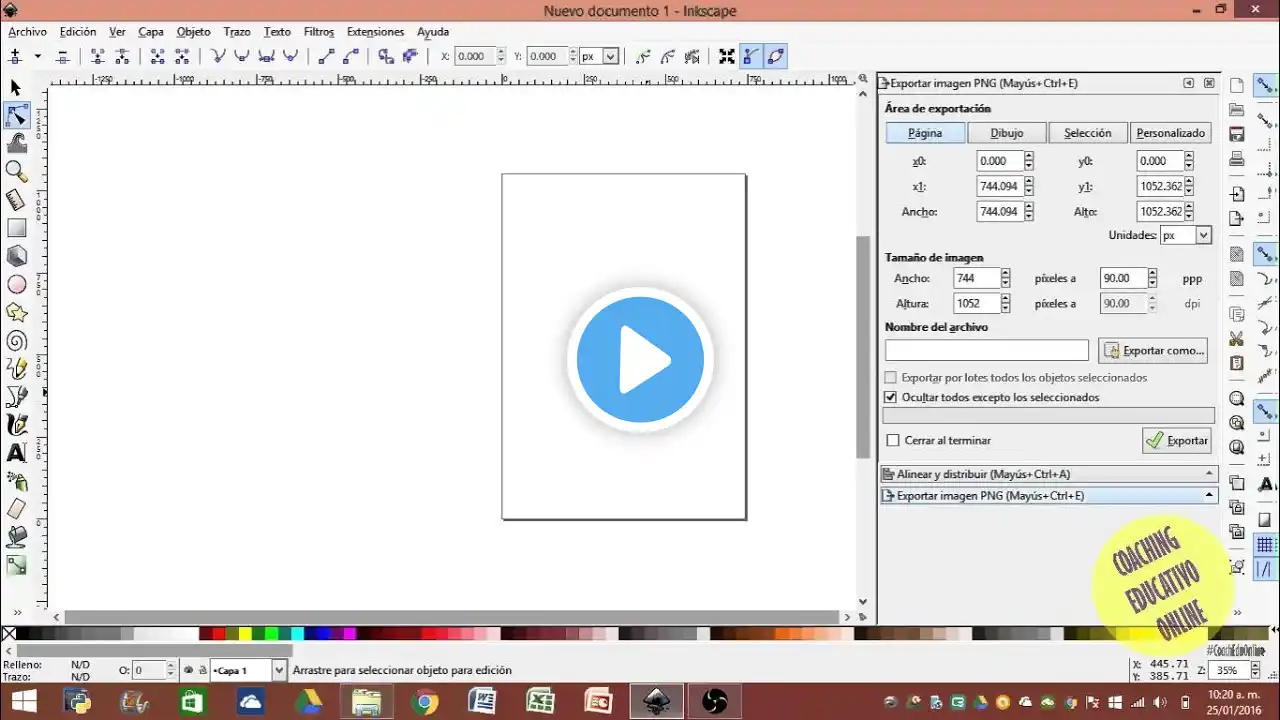Screen dimensions: 1280x720
Task: Enable Cerrar al terminar checkbox
Action: (x=893, y=441)
